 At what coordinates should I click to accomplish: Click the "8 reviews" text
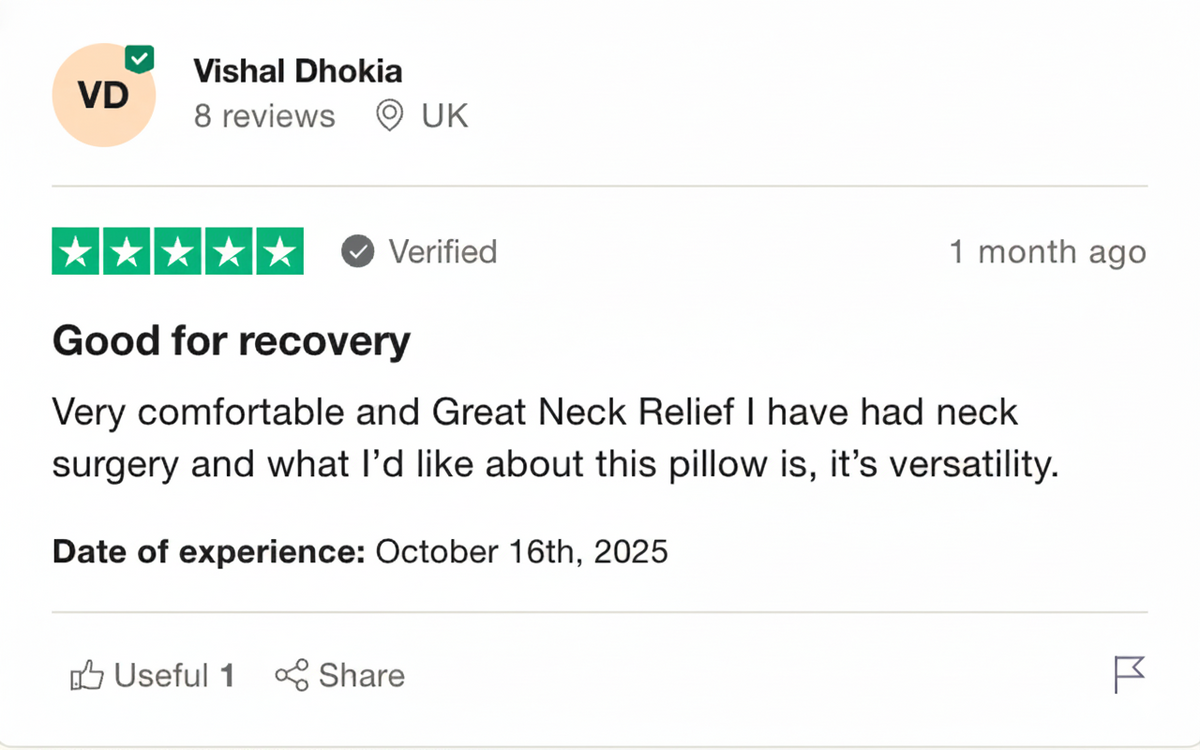pos(264,116)
